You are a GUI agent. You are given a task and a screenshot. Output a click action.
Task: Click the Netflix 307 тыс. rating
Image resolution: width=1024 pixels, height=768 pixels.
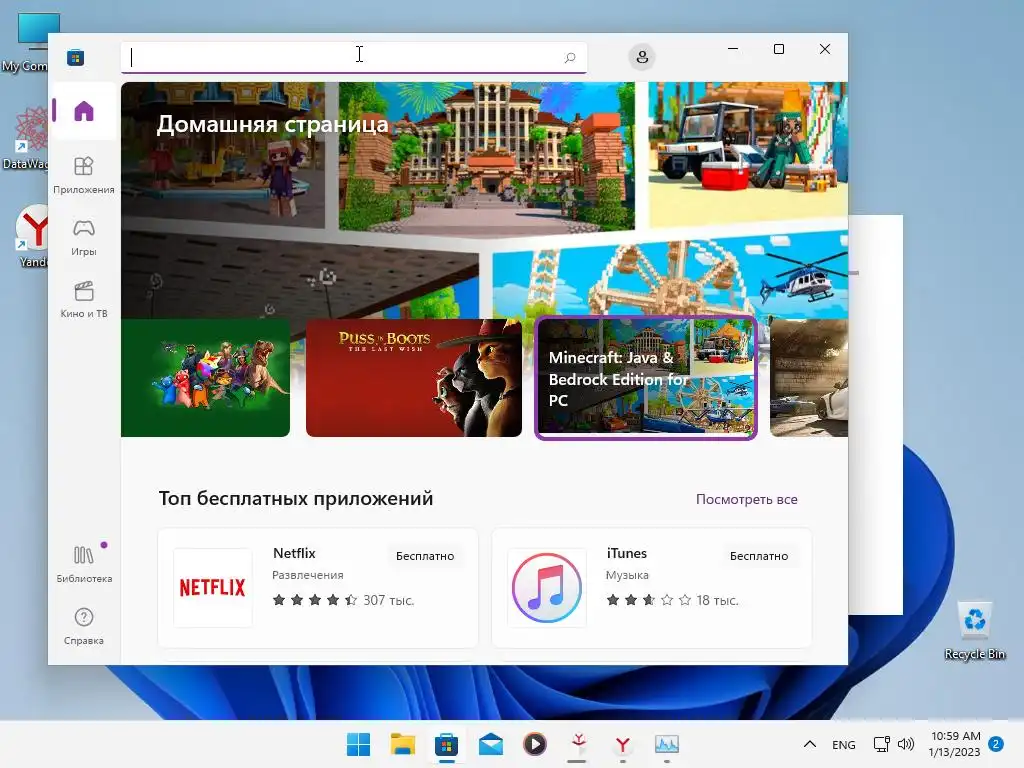[x=343, y=600]
